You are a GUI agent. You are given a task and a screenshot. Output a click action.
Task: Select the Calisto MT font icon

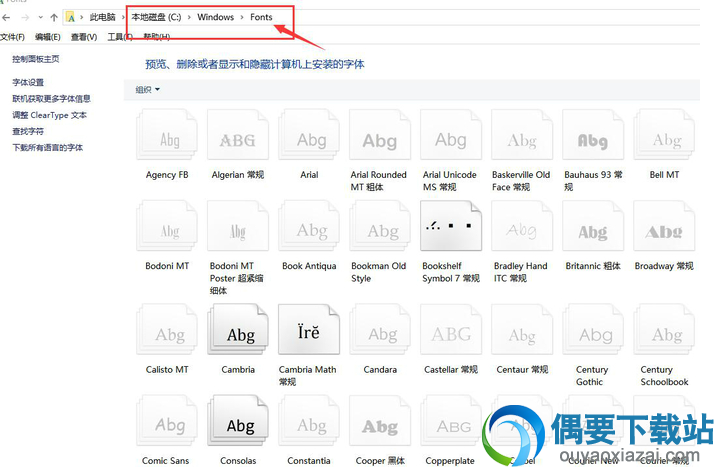click(167, 329)
